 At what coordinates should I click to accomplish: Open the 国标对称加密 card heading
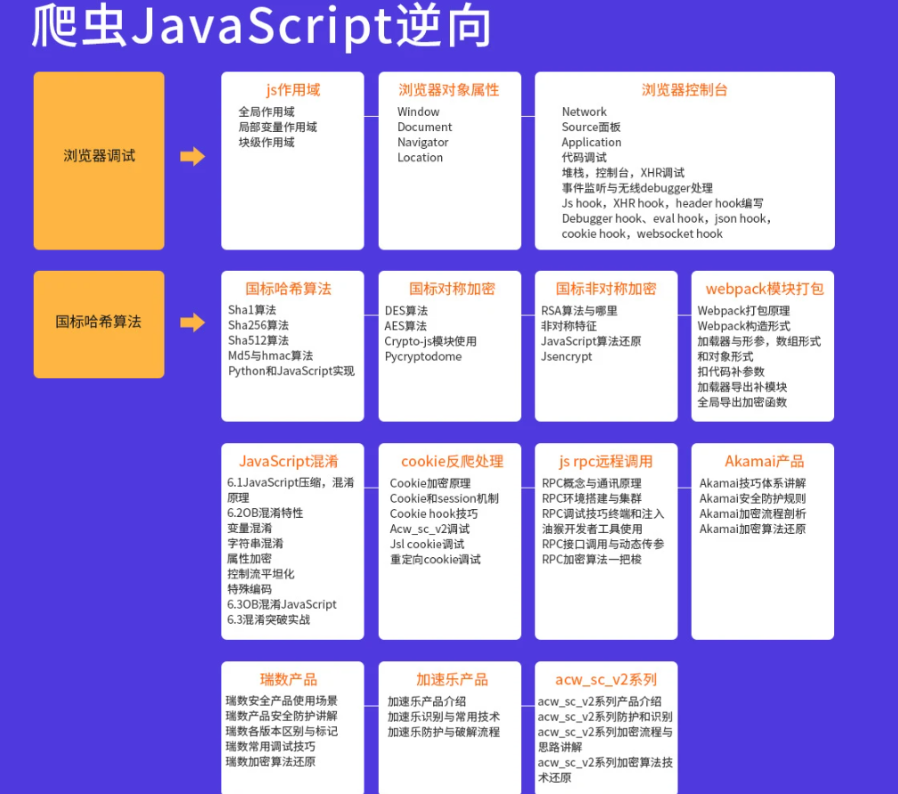[451, 289]
